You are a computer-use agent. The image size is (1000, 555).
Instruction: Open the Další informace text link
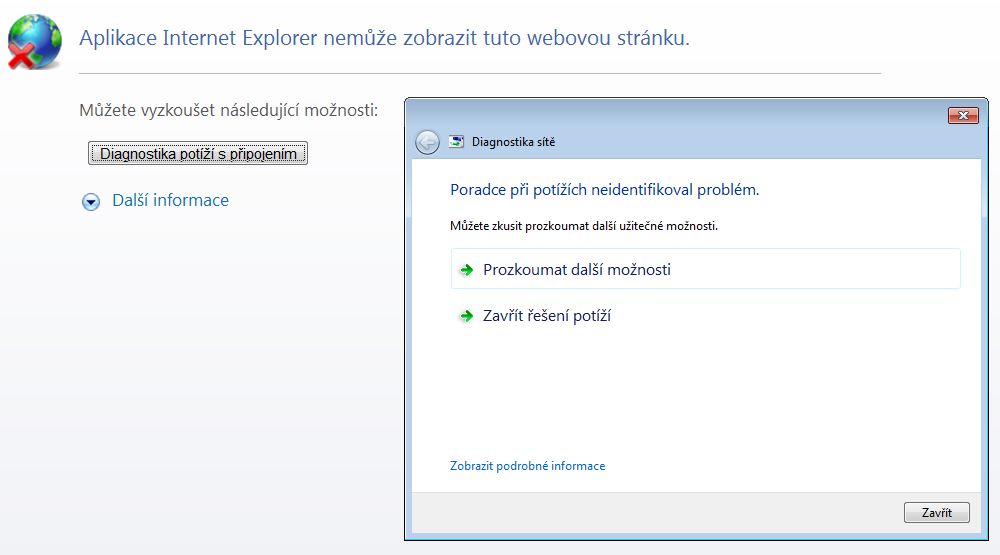(170, 200)
